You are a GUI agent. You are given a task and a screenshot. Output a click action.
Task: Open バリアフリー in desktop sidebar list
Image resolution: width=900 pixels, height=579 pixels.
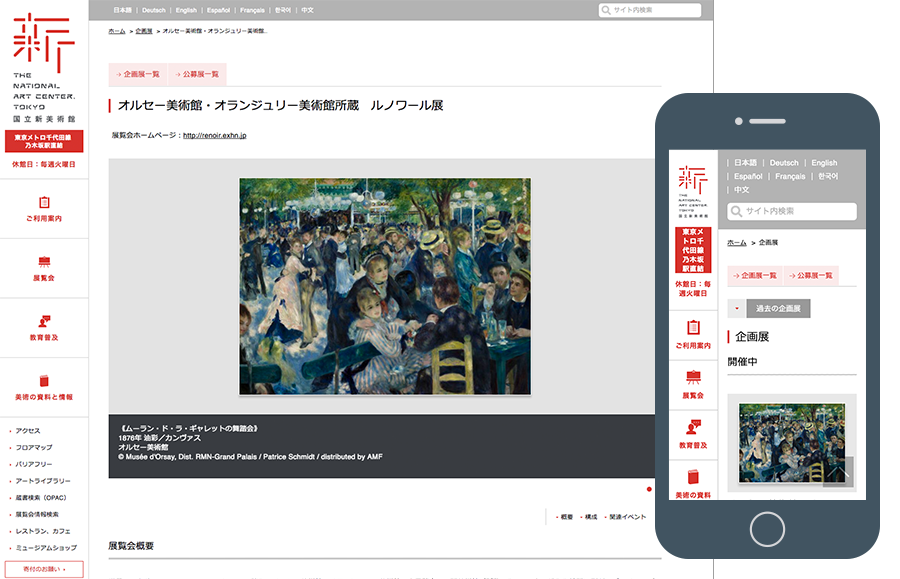pyautogui.click(x=34, y=464)
